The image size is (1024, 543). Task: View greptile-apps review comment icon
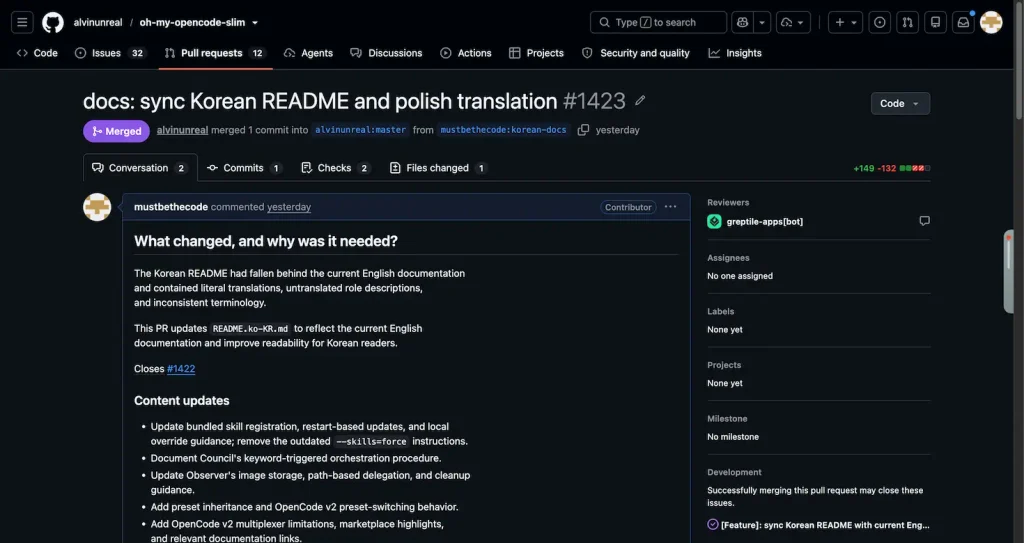click(x=924, y=221)
